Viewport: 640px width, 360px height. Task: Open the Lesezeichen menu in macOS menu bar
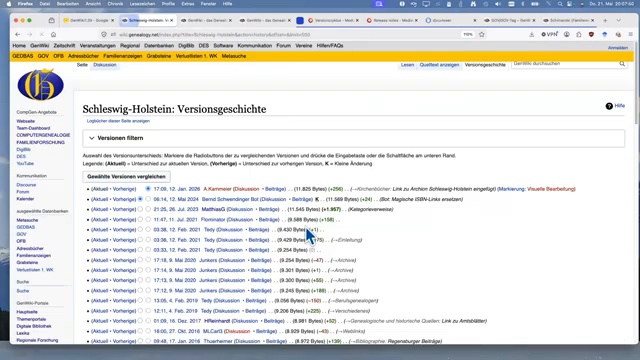[142, 4]
